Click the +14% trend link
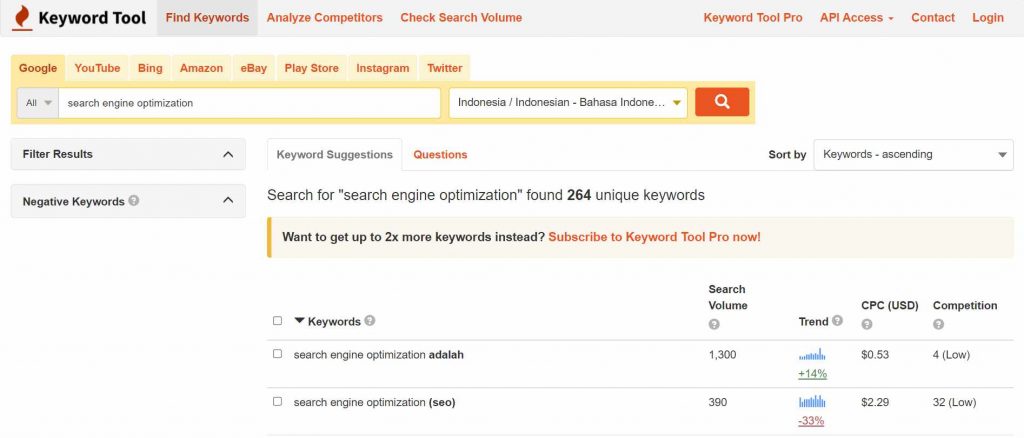This screenshot has width=1024, height=438. click(x=812, y=374)
